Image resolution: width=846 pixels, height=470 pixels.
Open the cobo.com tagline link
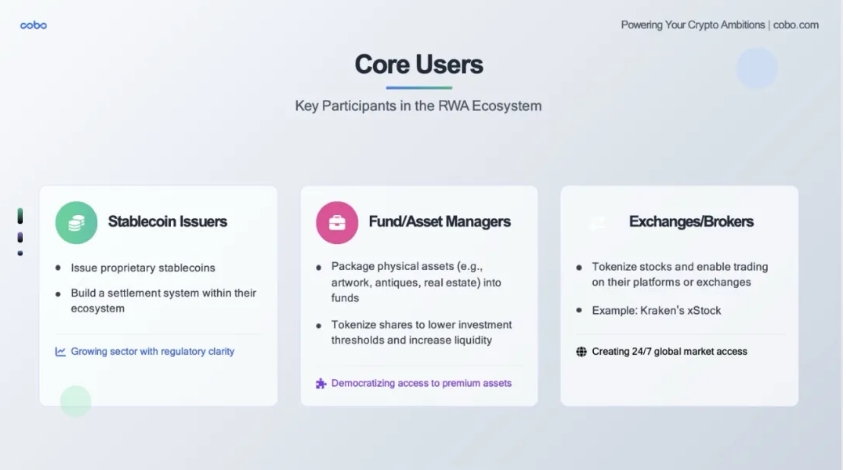[720, 25]
